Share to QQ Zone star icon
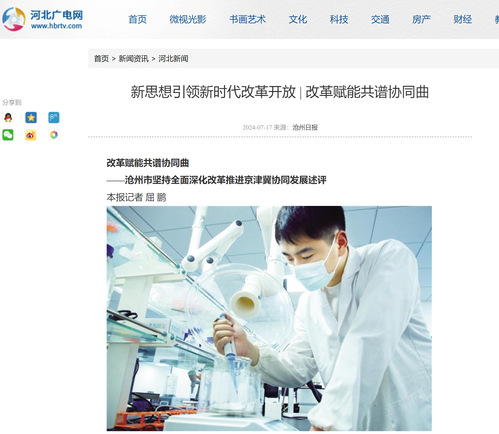Viewport: 499px width, 434px height. 31,118
